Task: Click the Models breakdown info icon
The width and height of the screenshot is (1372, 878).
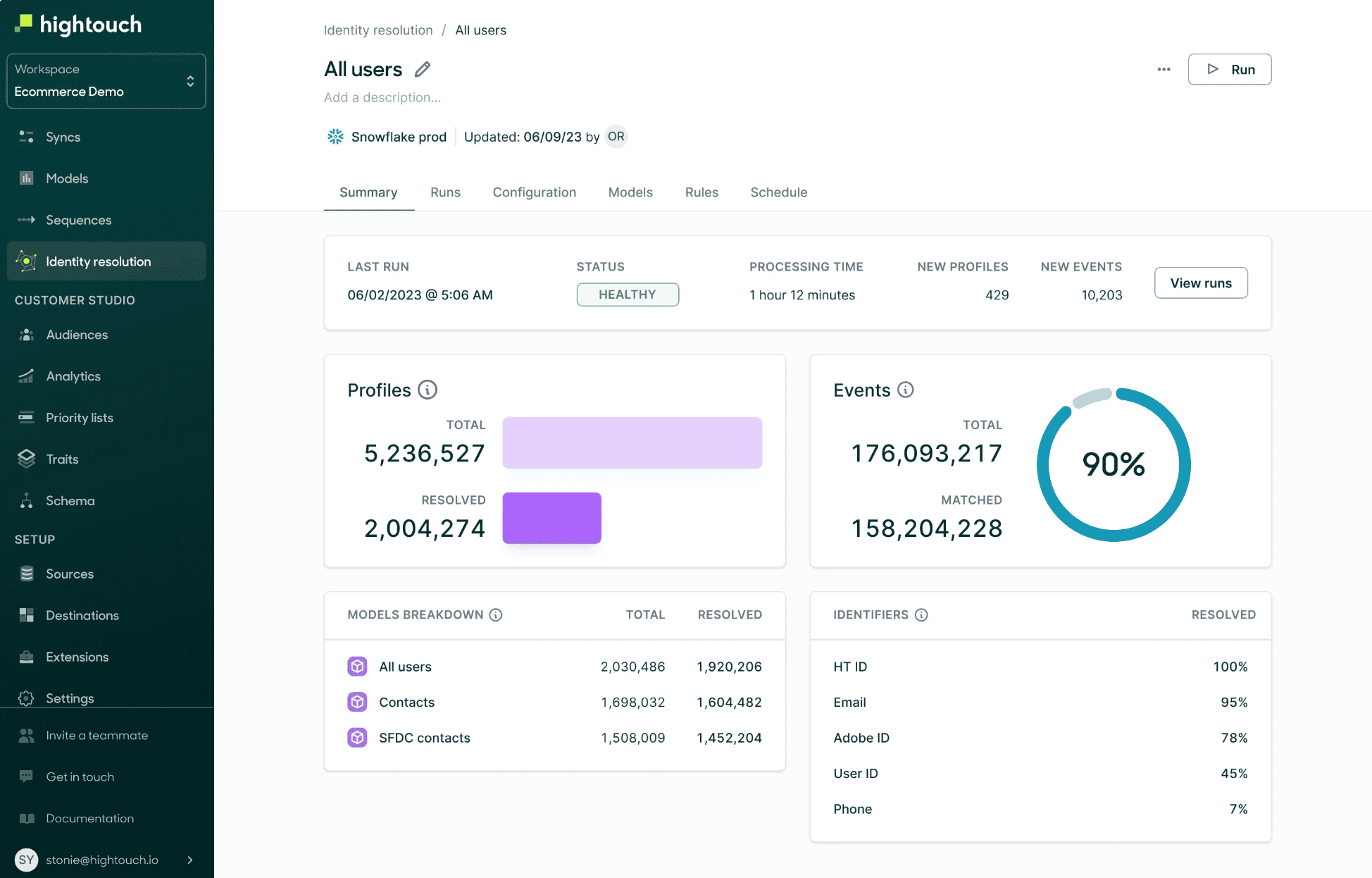Action: pyautogui.click(x=496, y=615)
